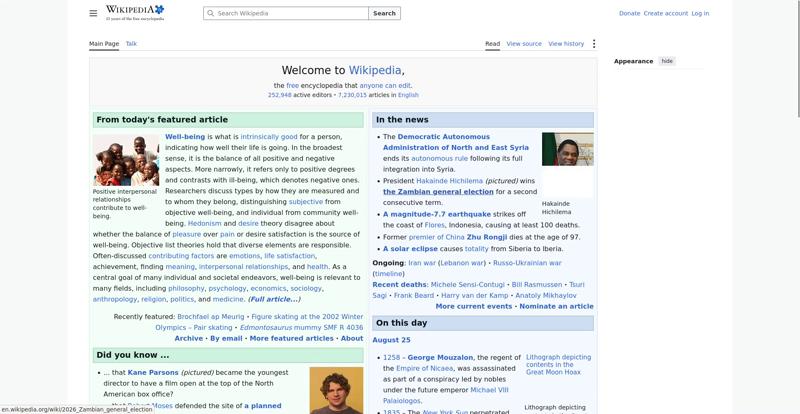The image size is (800, 414).
Task: Follow the 'intrinsically good' link
Action: pos(269,137)
